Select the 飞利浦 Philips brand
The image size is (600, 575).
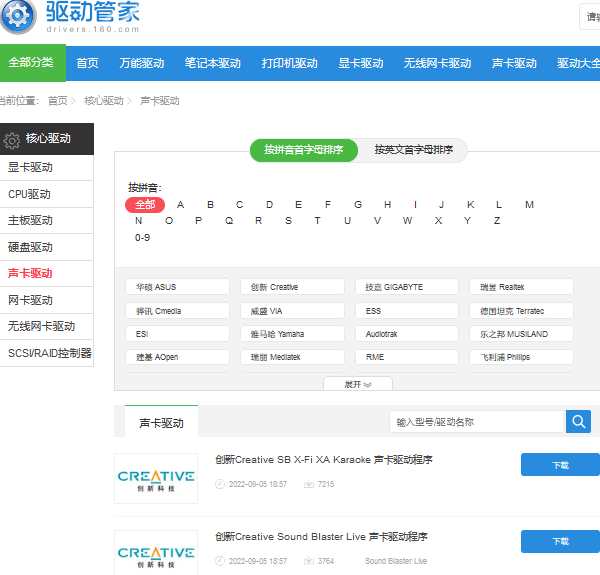[522, 357]
